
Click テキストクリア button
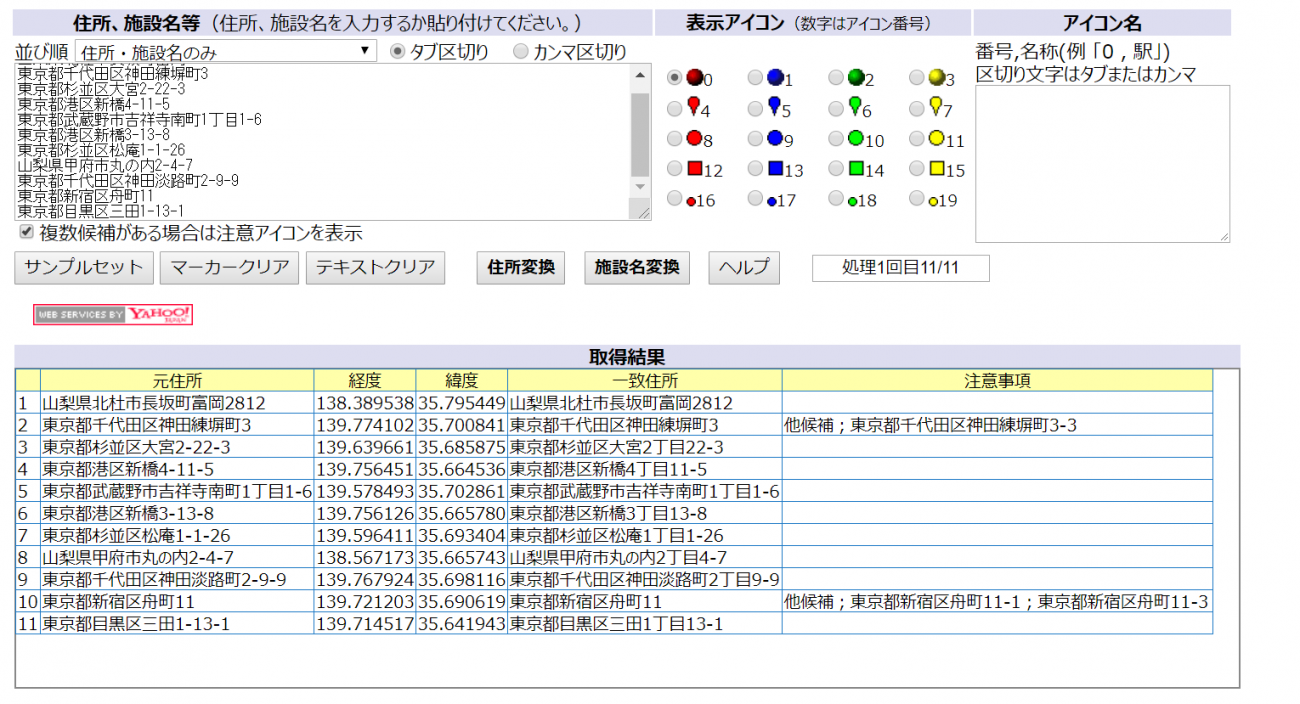[x=375, y=267]
